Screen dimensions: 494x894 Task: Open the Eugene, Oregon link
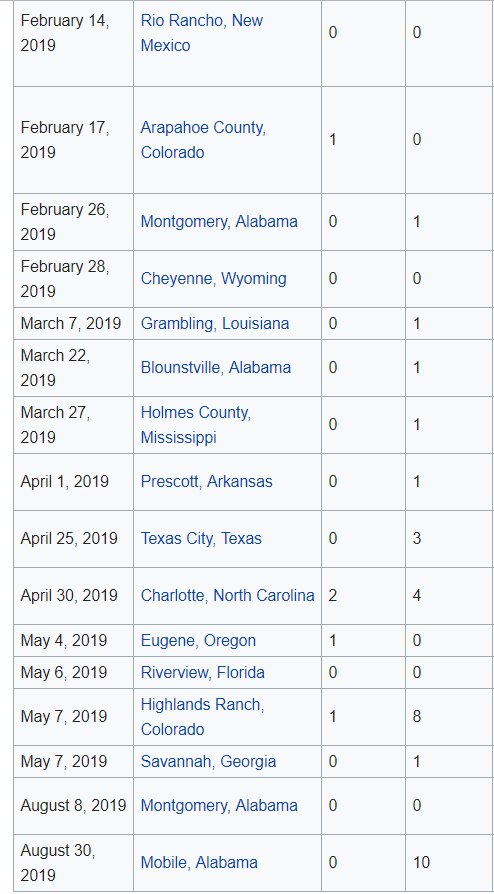point(198,640)
